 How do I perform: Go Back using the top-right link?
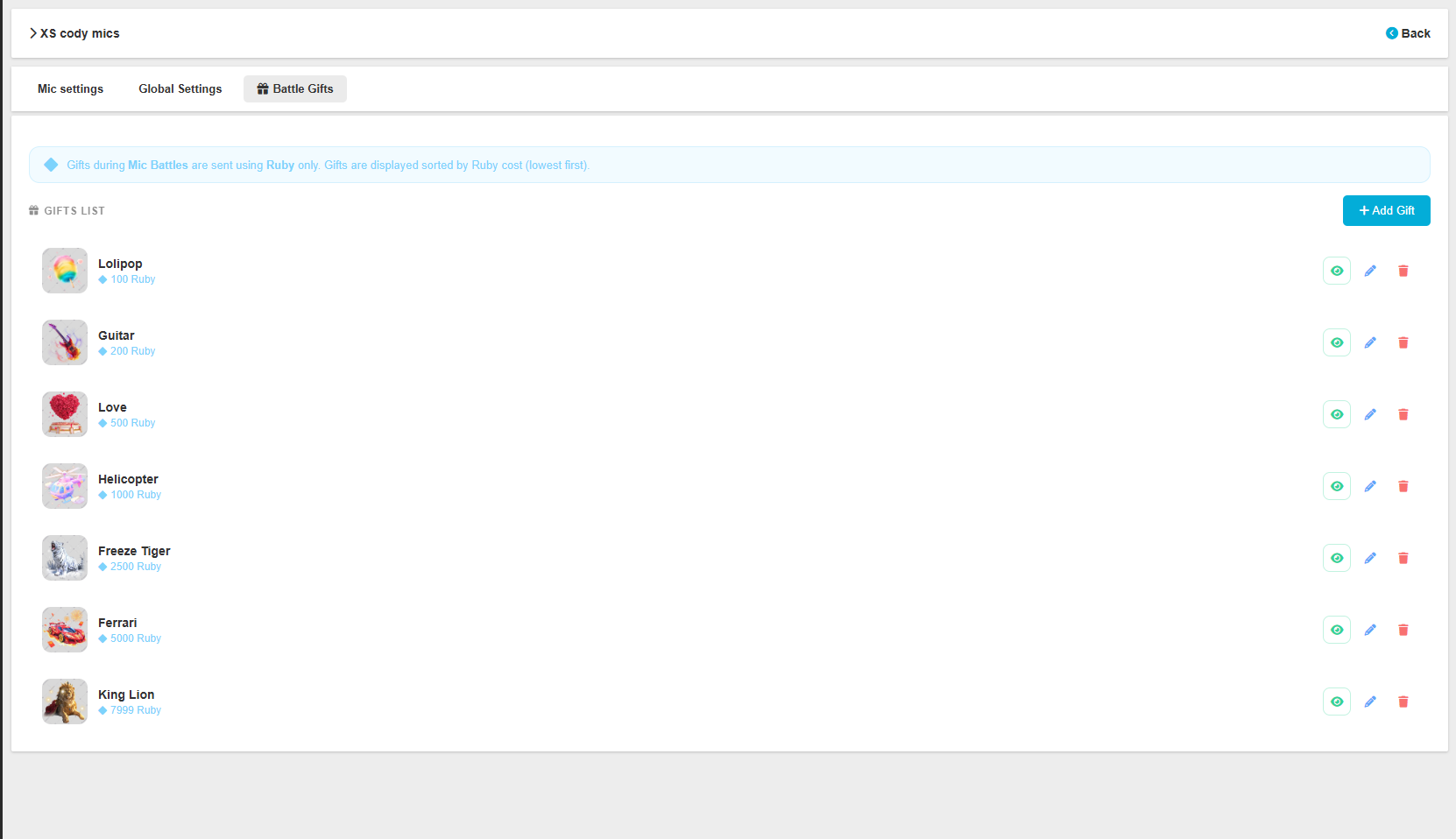click(x=1408, y=33)
